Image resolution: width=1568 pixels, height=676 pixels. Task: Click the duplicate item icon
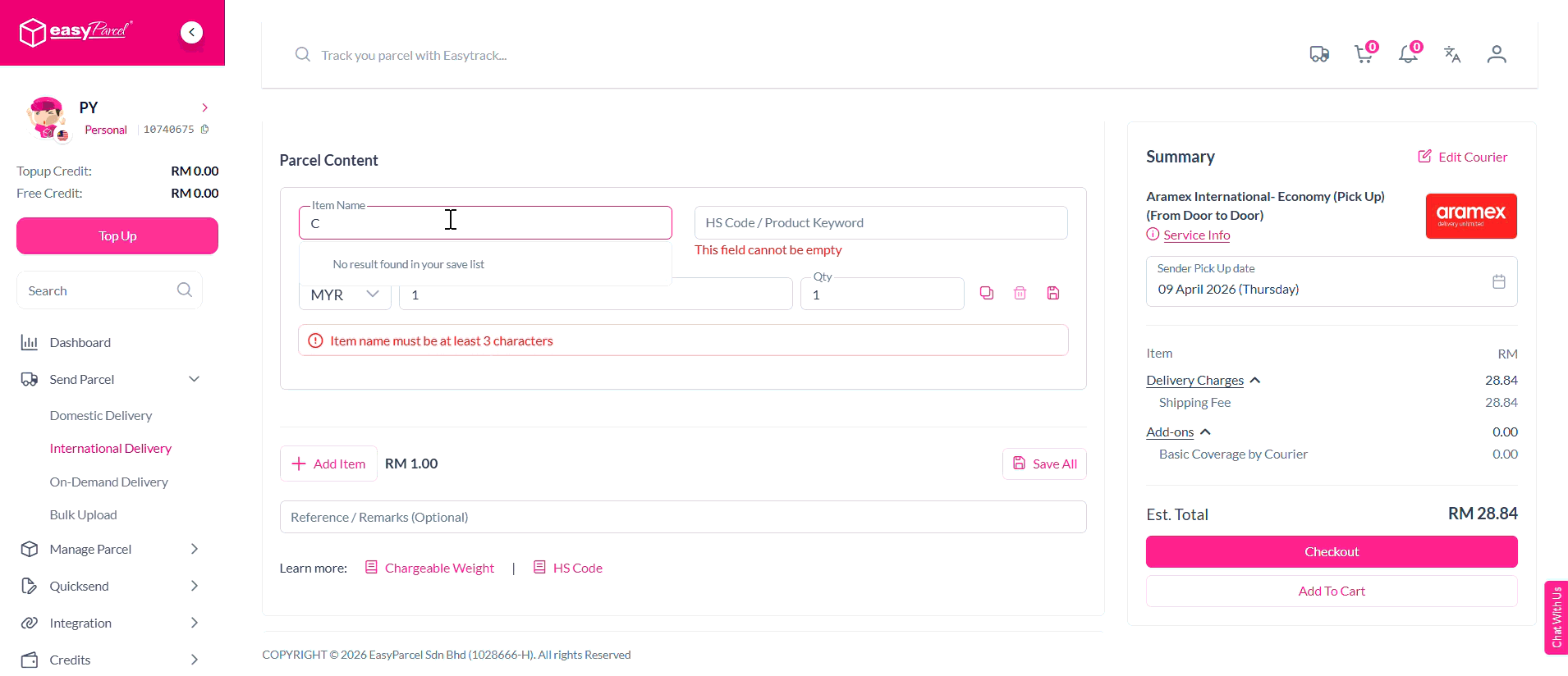click(x=987, y=293)
